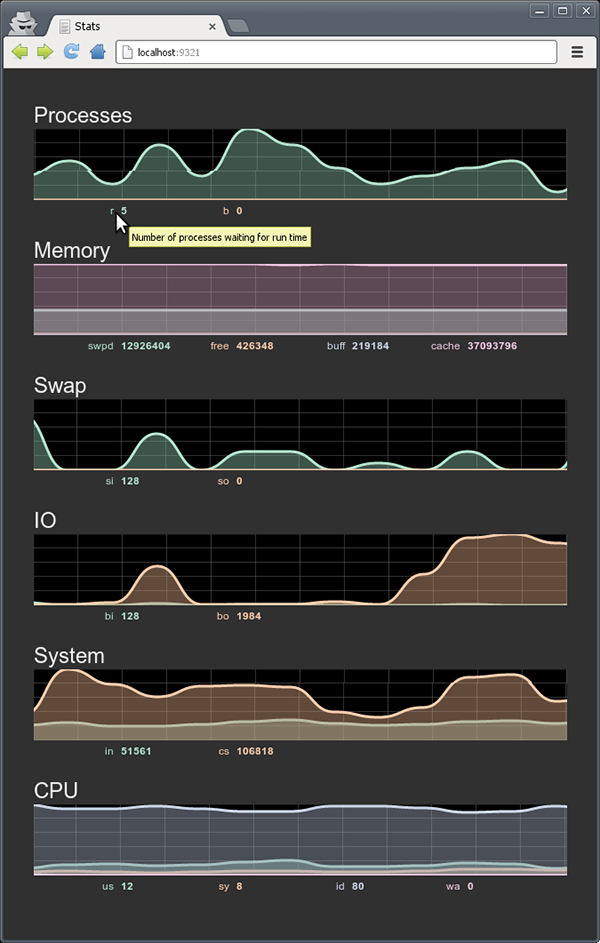Go to the home page icon
The width and height of the screenshot is (600, 943).
(x=97, y=52)
